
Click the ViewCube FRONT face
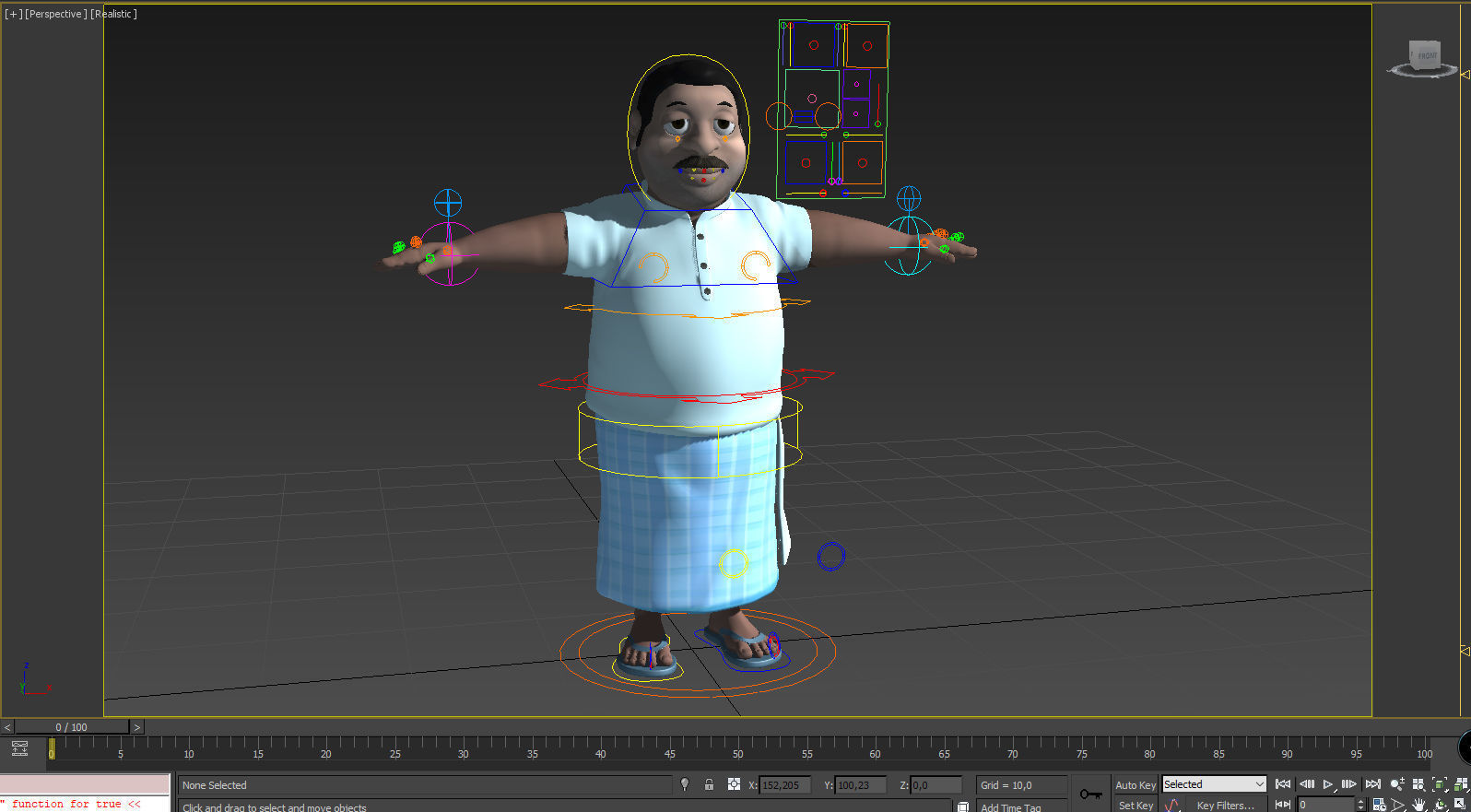point(1426,55)
